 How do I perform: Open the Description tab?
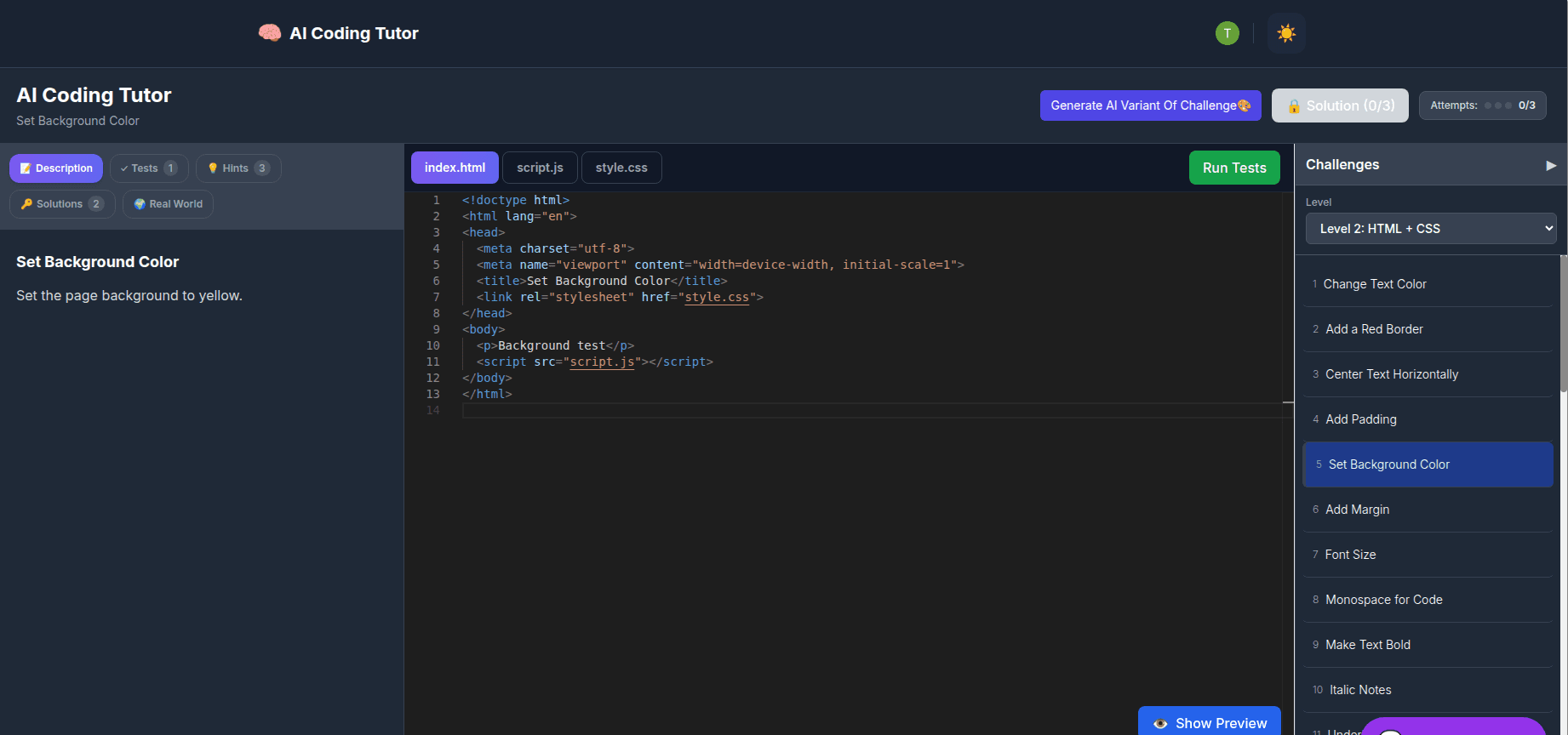56,168
